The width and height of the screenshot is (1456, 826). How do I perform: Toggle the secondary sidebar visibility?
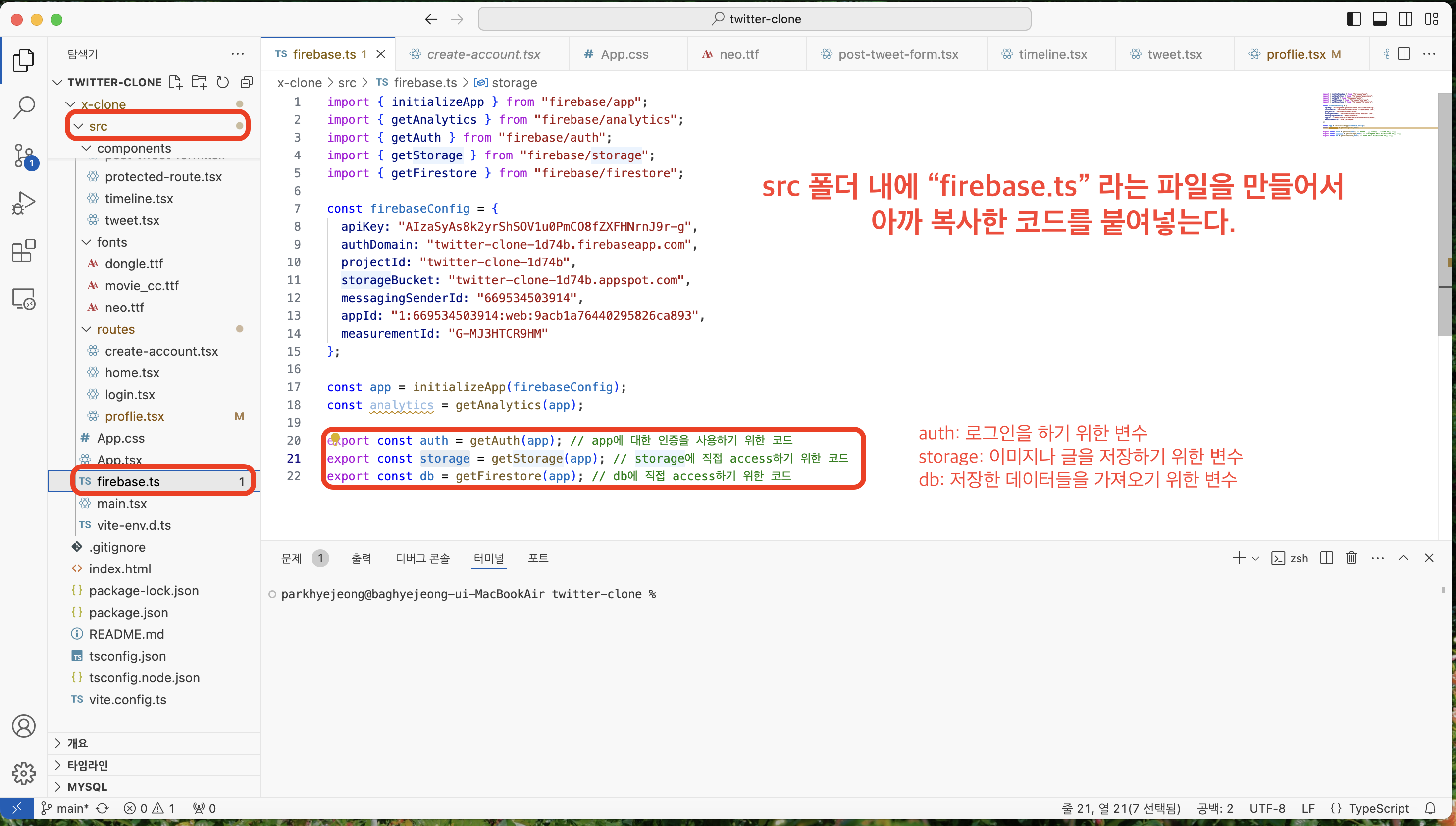coord(1405,19)
